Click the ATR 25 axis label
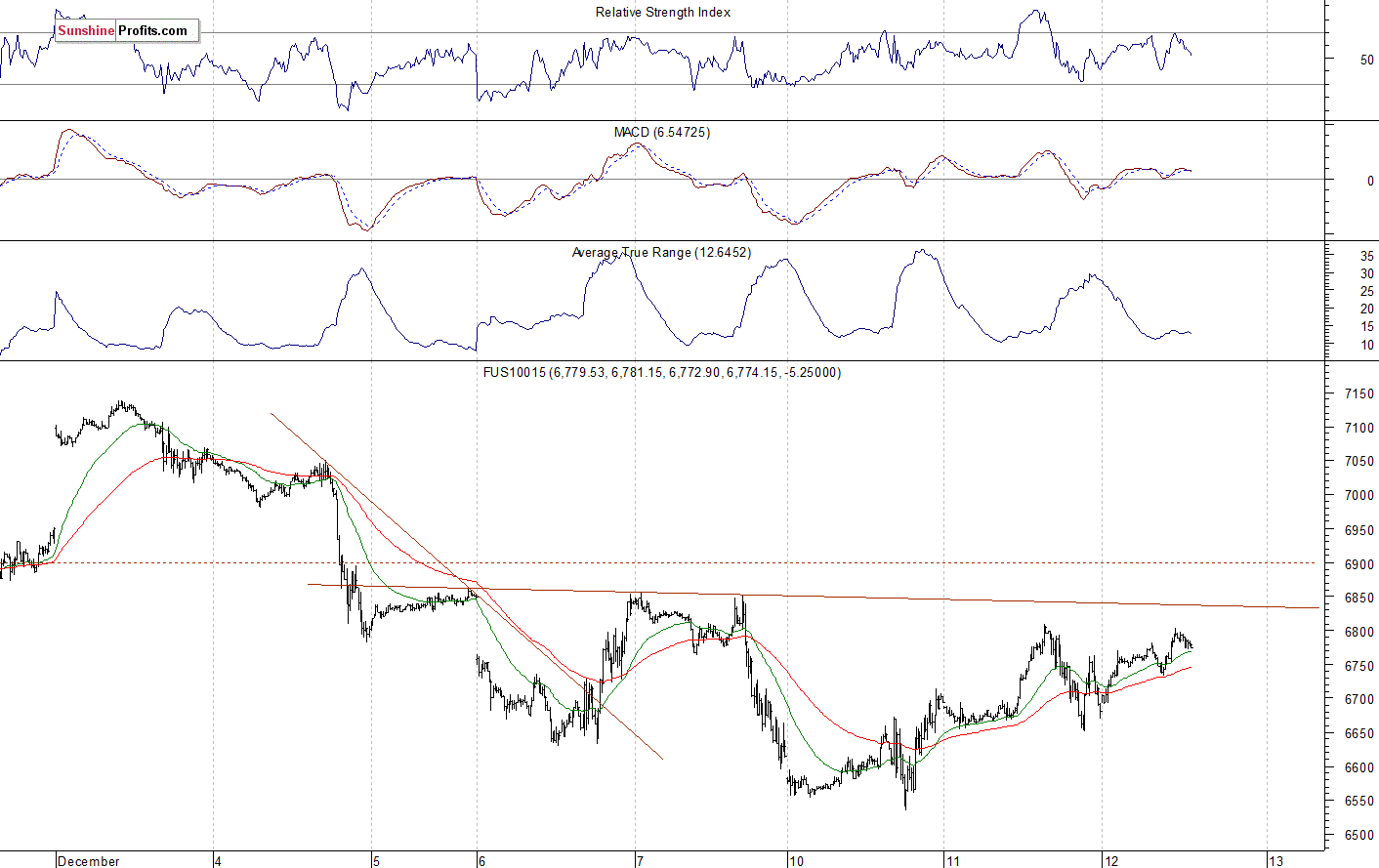This screenshot has height=868, width=1379. (x=1367, y=292)
